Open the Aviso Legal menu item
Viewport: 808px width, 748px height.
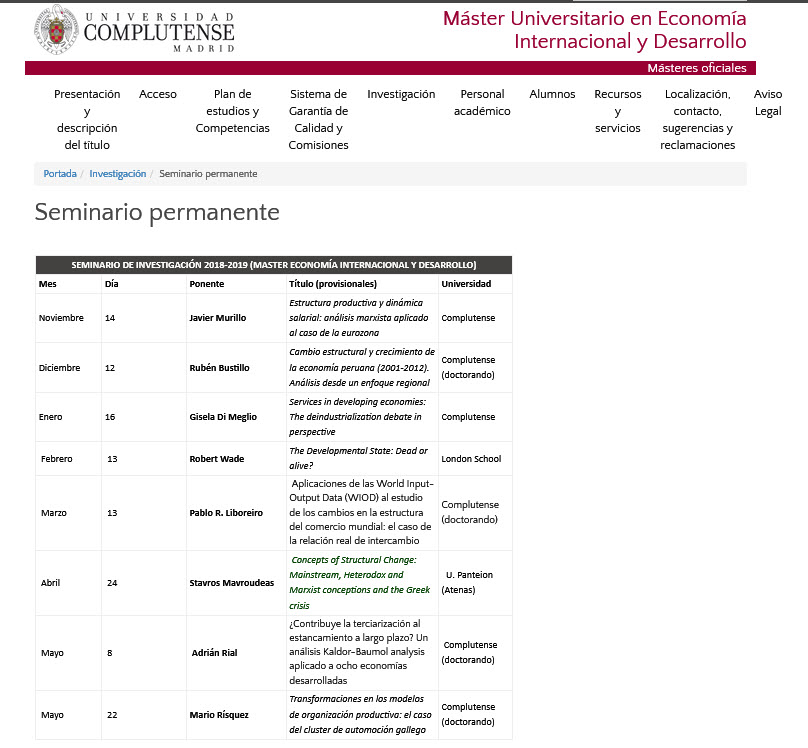click(768, 103)
